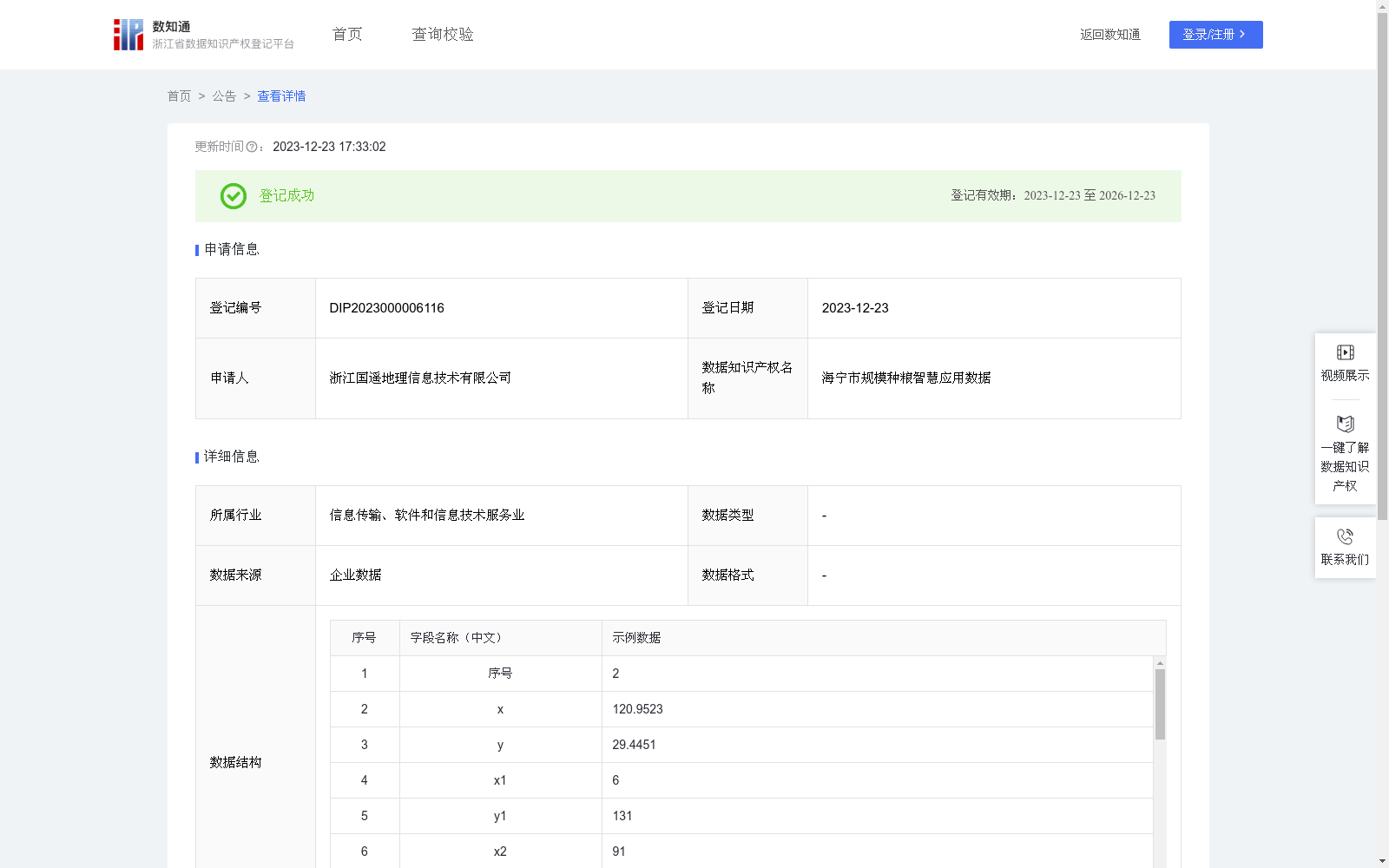The image size is (1389, 868).
Task: Click the name 海宁市规模种粮智慧应用数据
Action: pyautogui.click(x=906, y=378)
